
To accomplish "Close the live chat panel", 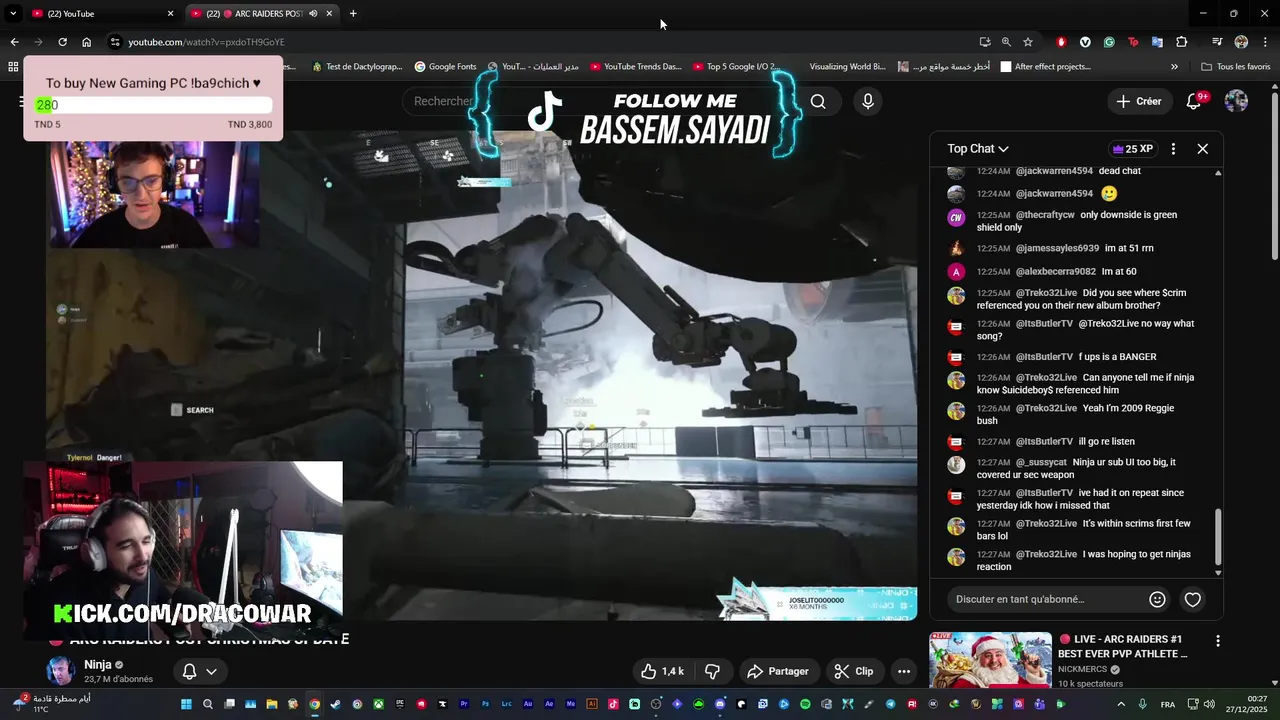I will 1203,149.
